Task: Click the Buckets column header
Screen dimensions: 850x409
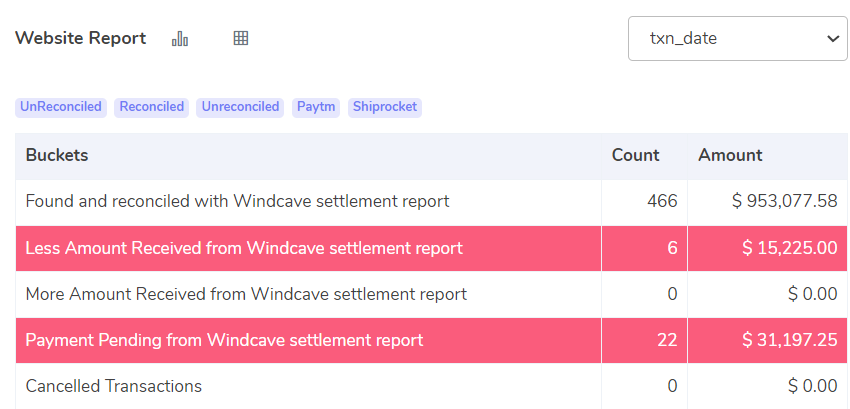Action: point(57,155)
